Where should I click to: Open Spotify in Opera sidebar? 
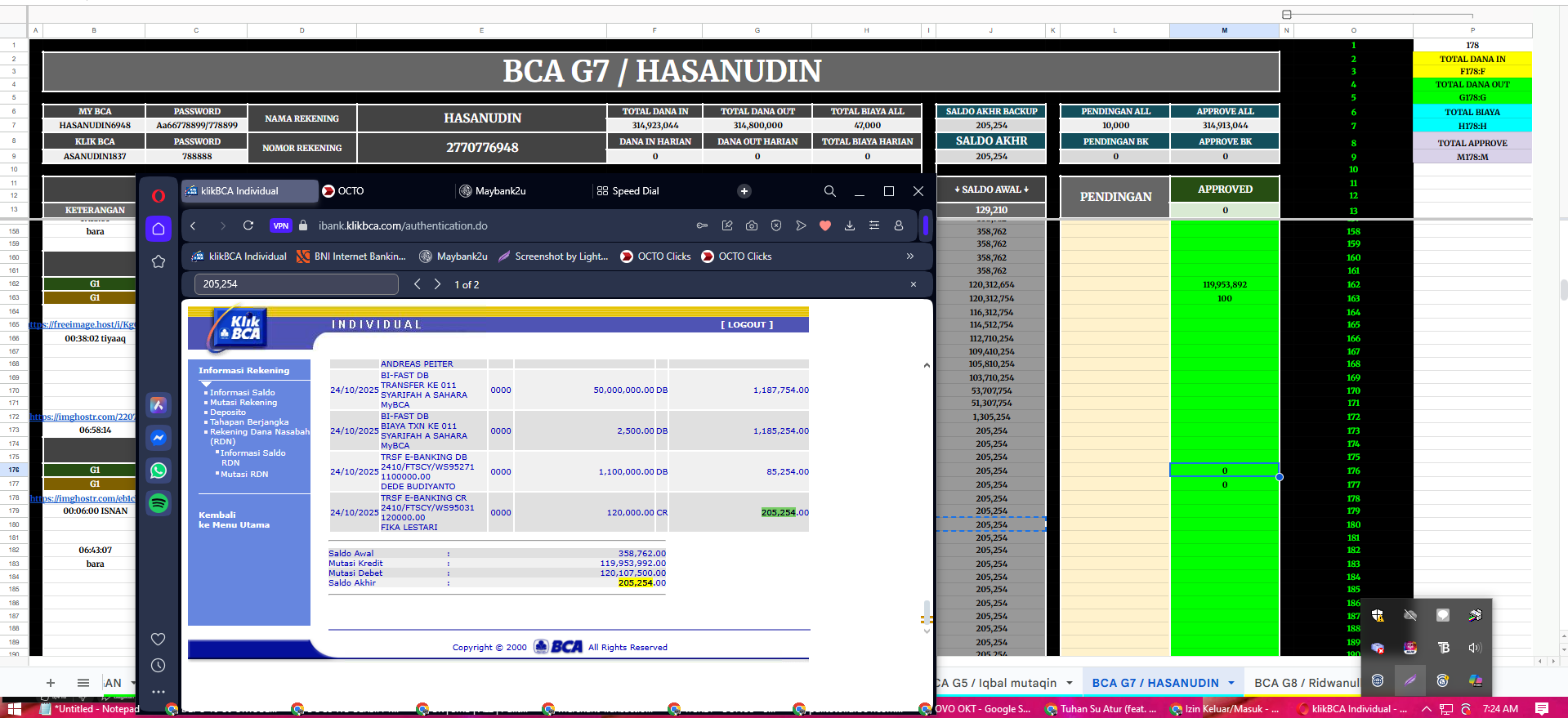coord(159,503)
